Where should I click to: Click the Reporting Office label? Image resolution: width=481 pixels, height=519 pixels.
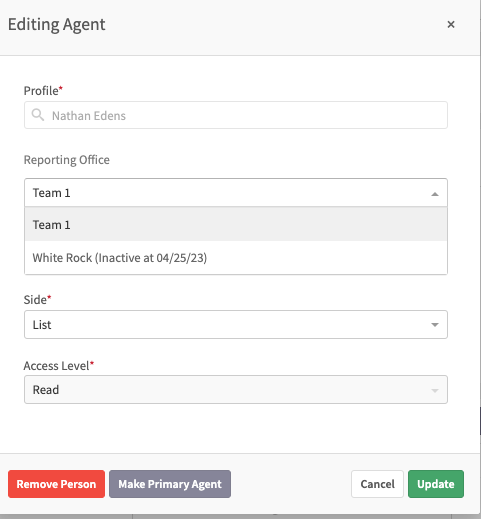click(67, 160)
